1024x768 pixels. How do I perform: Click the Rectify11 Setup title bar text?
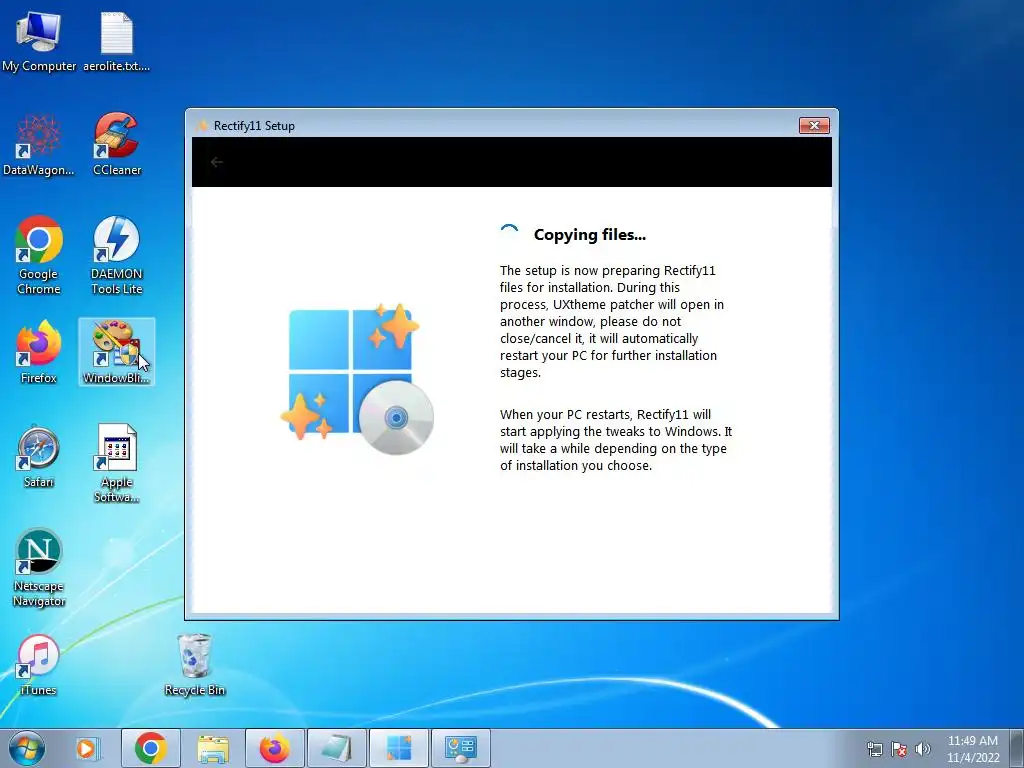254,126
